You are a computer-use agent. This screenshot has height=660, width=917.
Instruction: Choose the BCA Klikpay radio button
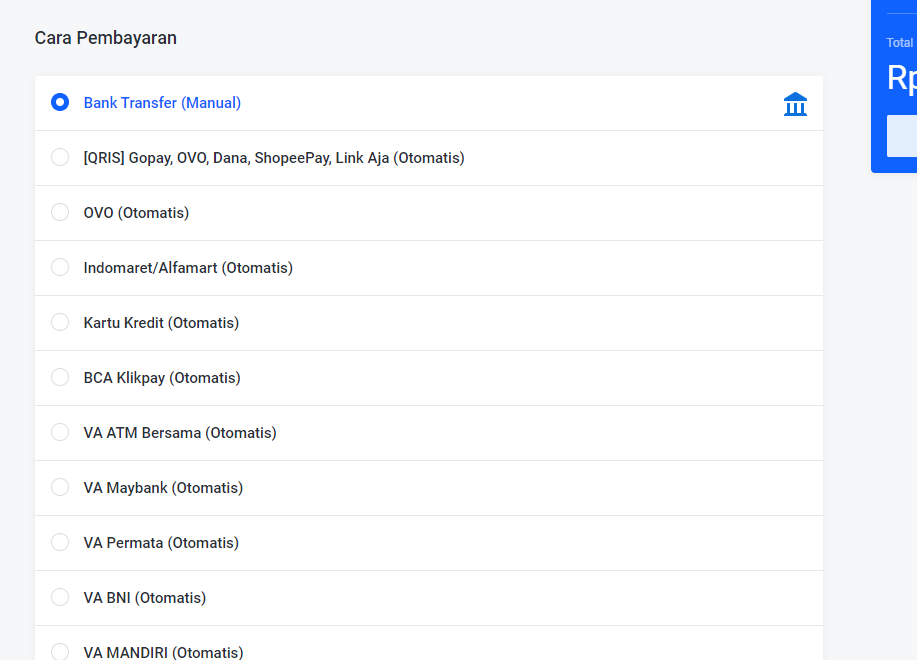click(x=60, y=377)
